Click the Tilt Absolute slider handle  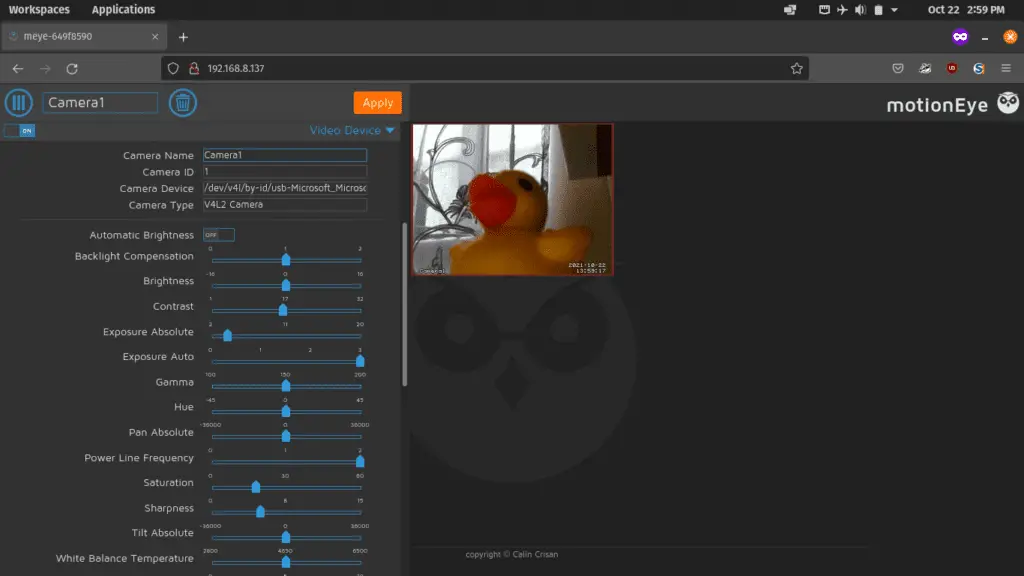coord(286,537)
